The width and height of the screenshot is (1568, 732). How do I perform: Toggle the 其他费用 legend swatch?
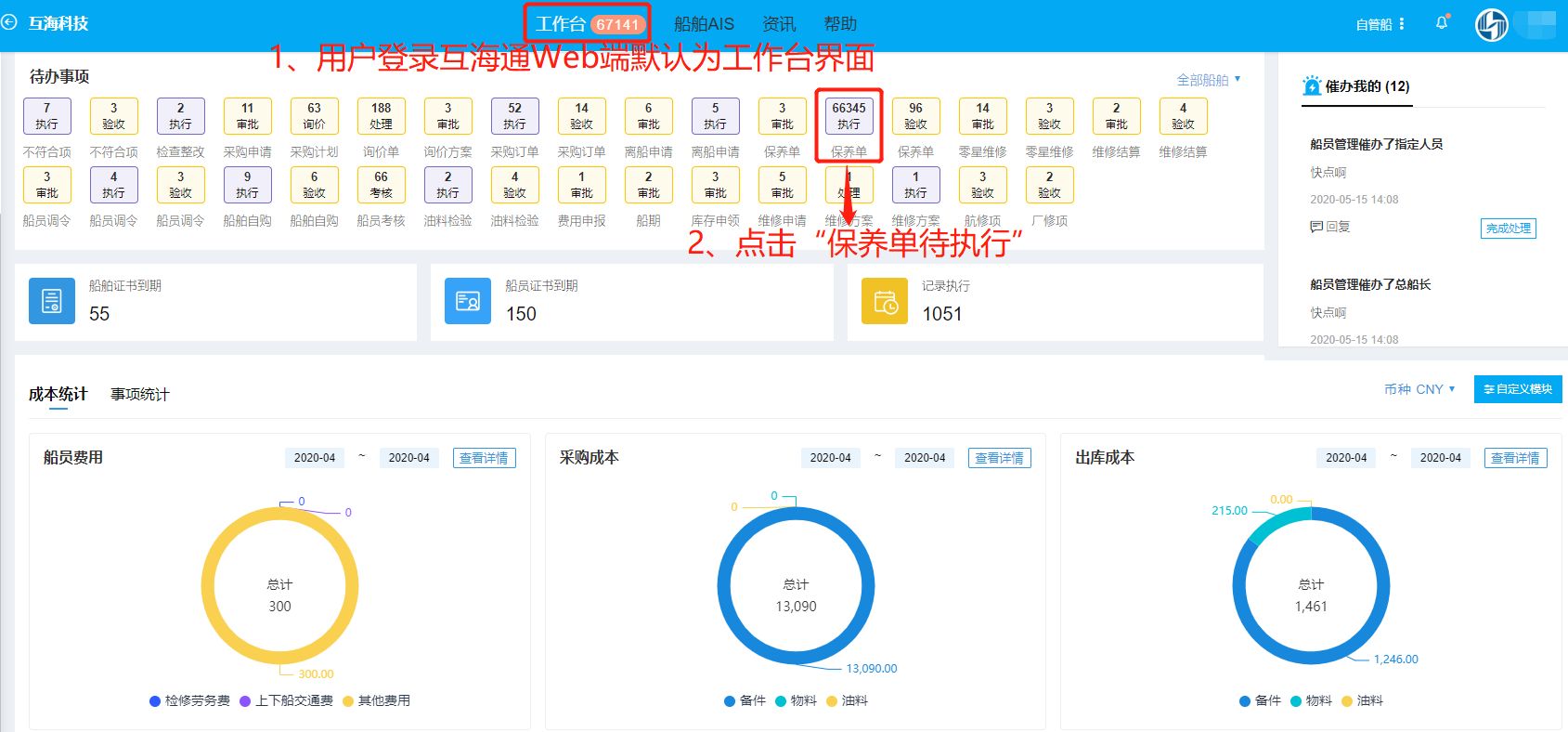[348, 701]
